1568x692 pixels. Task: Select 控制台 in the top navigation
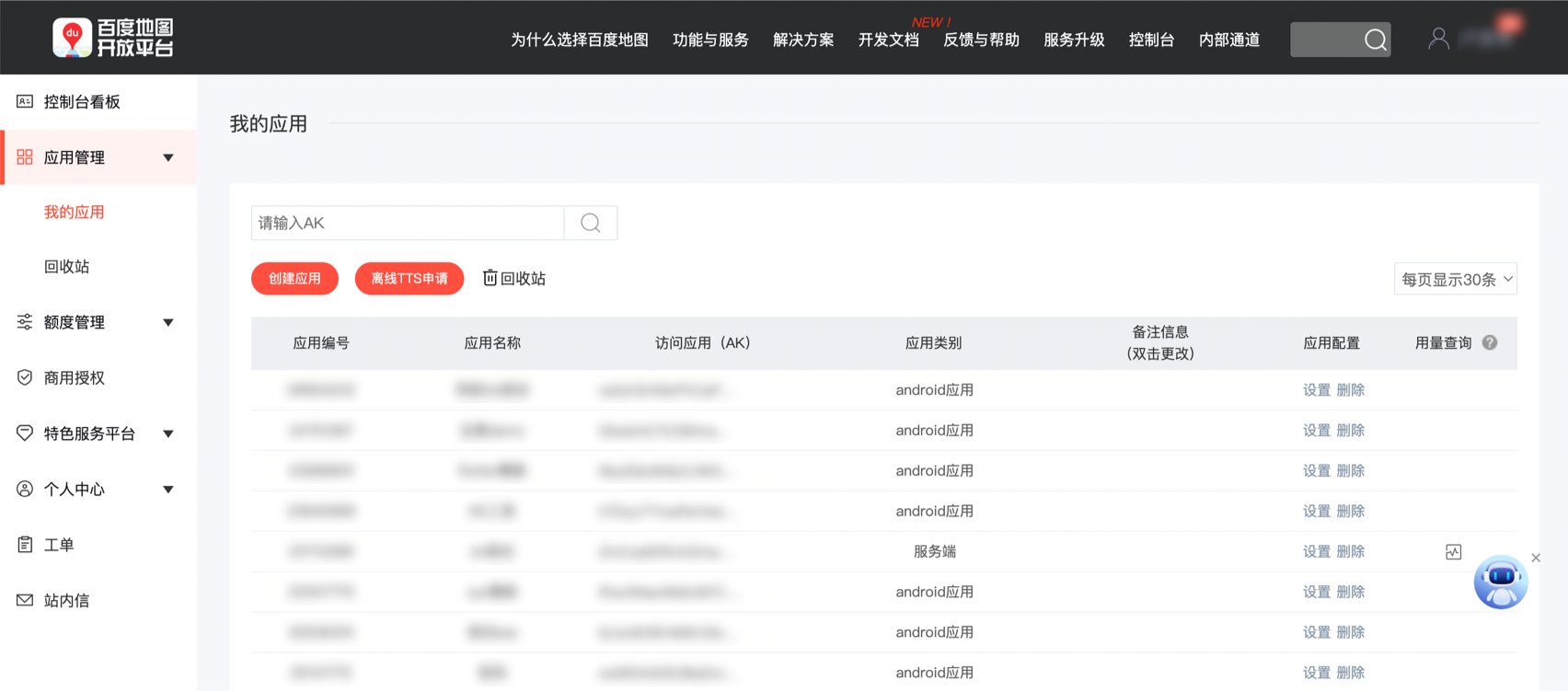pyautogui.click(x=1151, y=40)
